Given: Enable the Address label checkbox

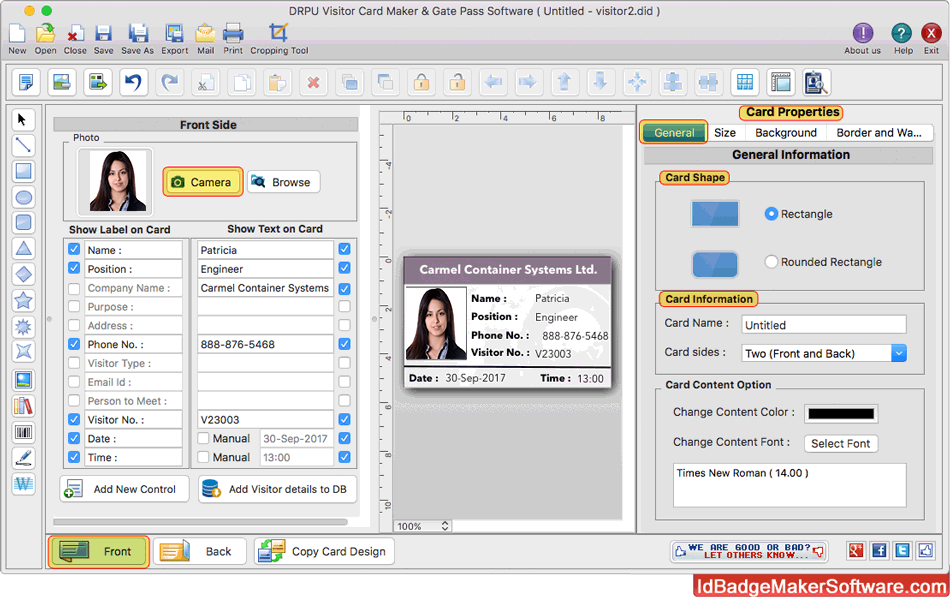Looking at the screenshot, I should 74,325.
